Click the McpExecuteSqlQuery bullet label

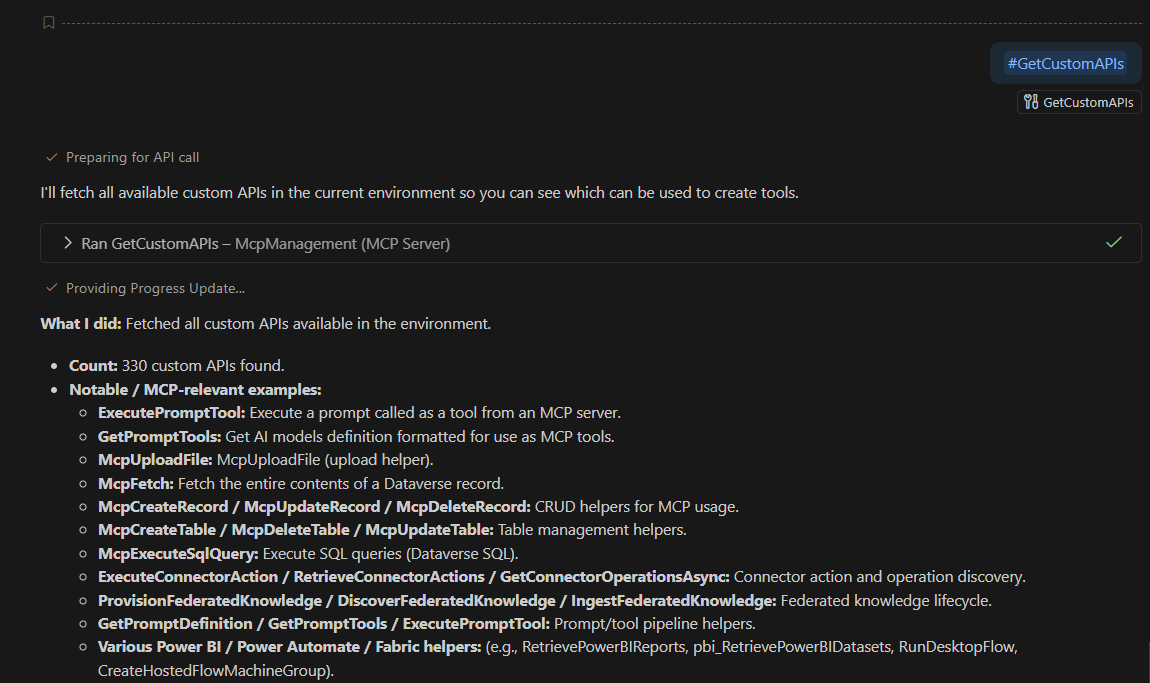point(178,553)
